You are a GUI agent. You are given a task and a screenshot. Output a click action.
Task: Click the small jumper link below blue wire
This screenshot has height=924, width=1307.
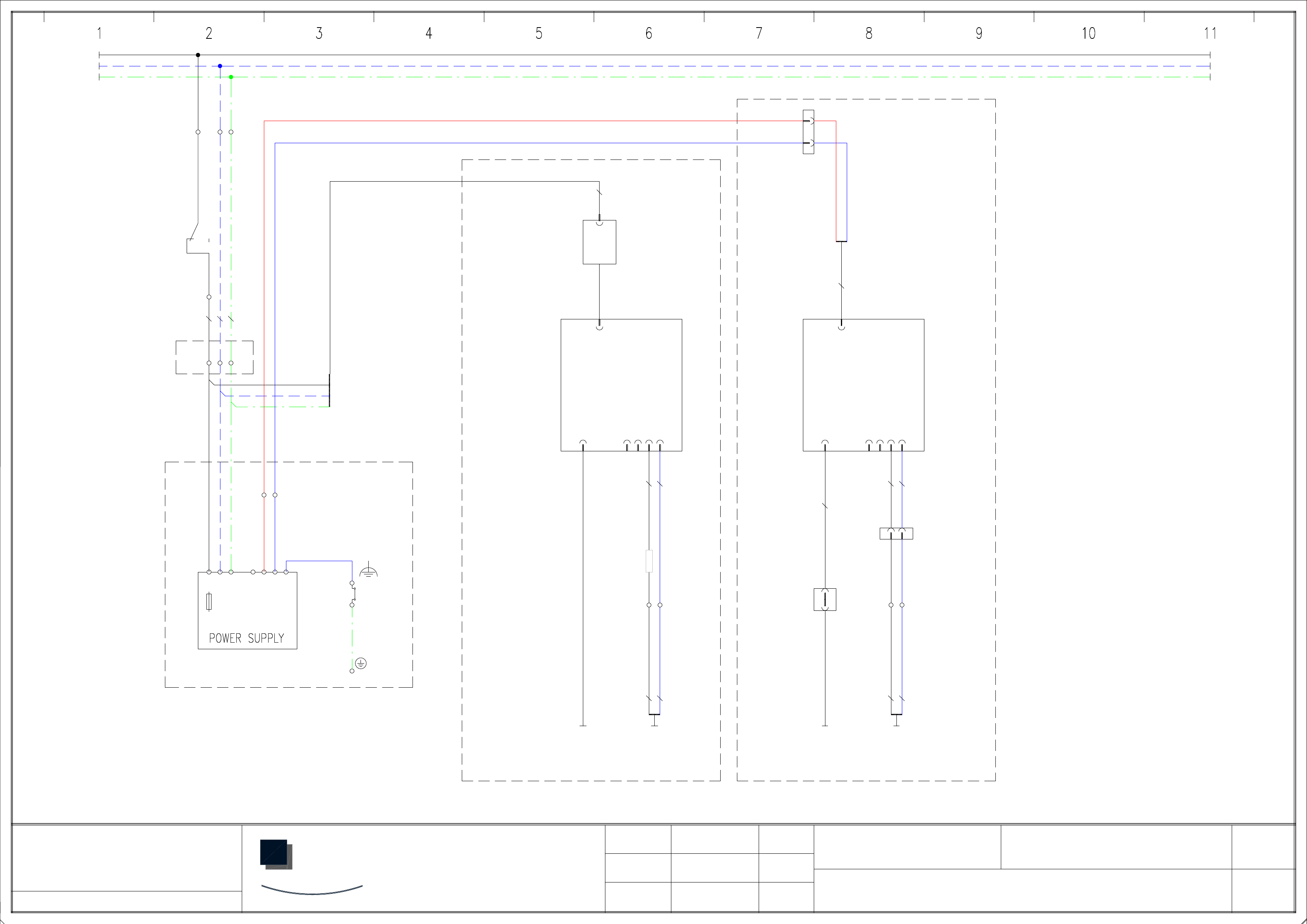click(354, 594)
